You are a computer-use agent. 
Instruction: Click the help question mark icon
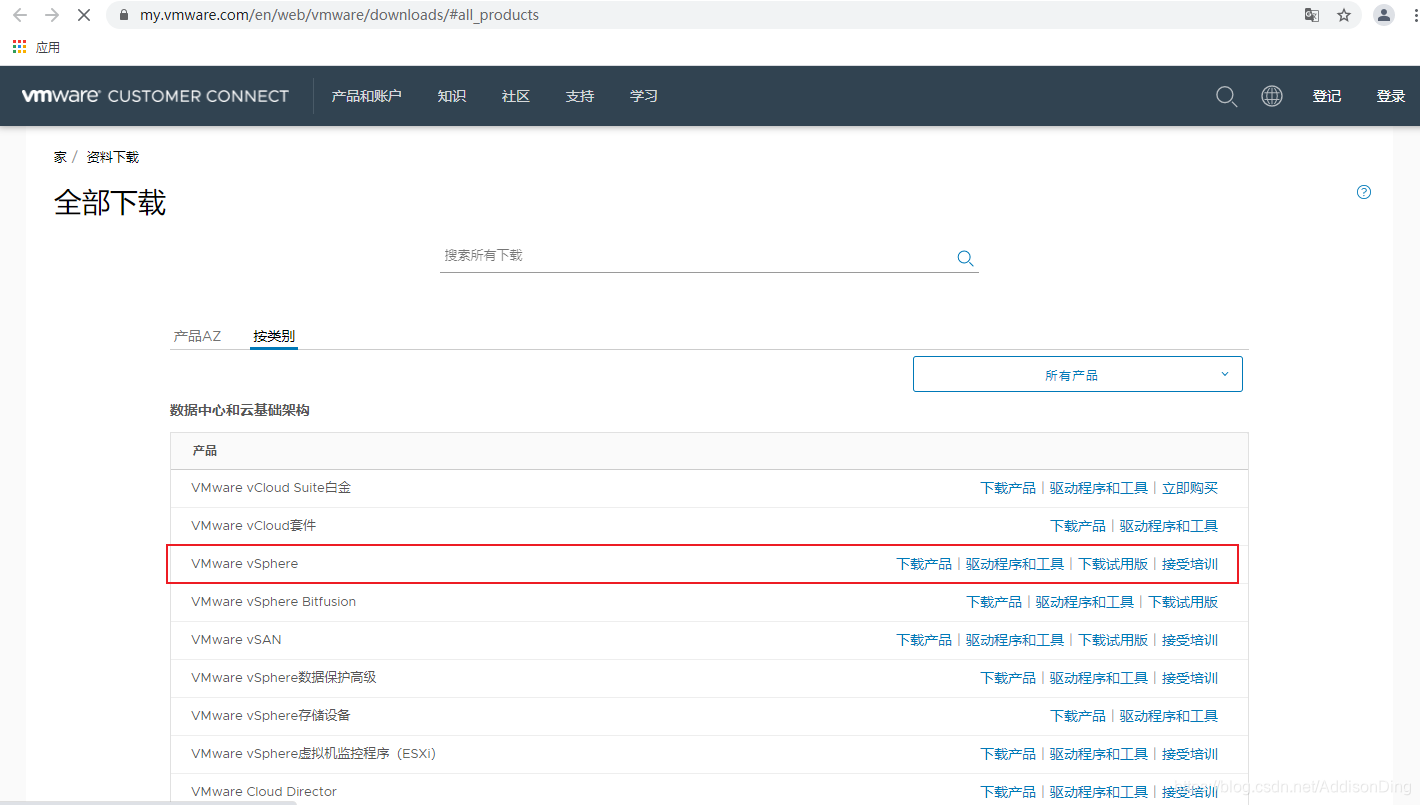1364,192
